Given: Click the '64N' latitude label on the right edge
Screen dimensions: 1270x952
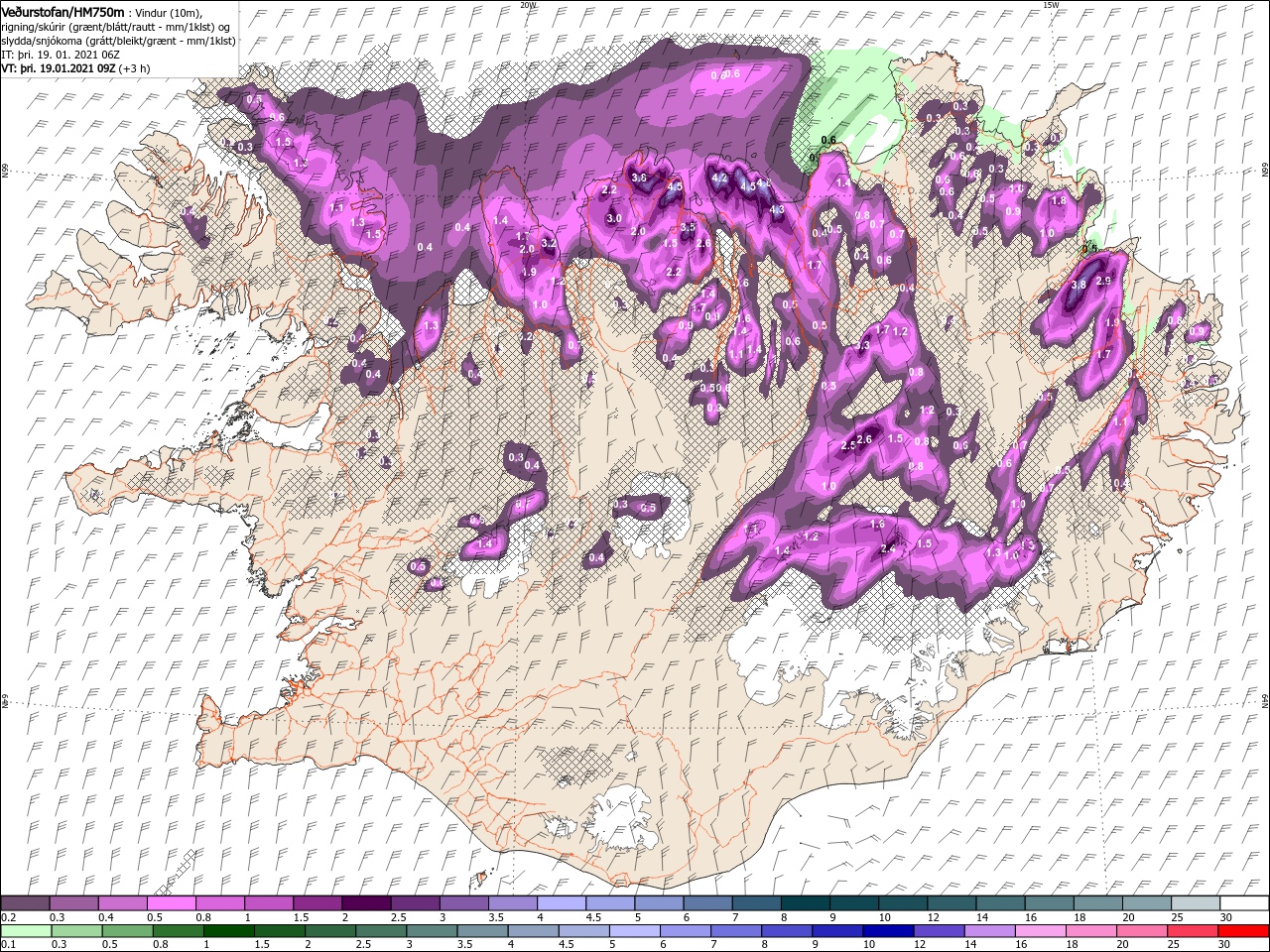Looking at the screenshot, I should [1265, 700].
